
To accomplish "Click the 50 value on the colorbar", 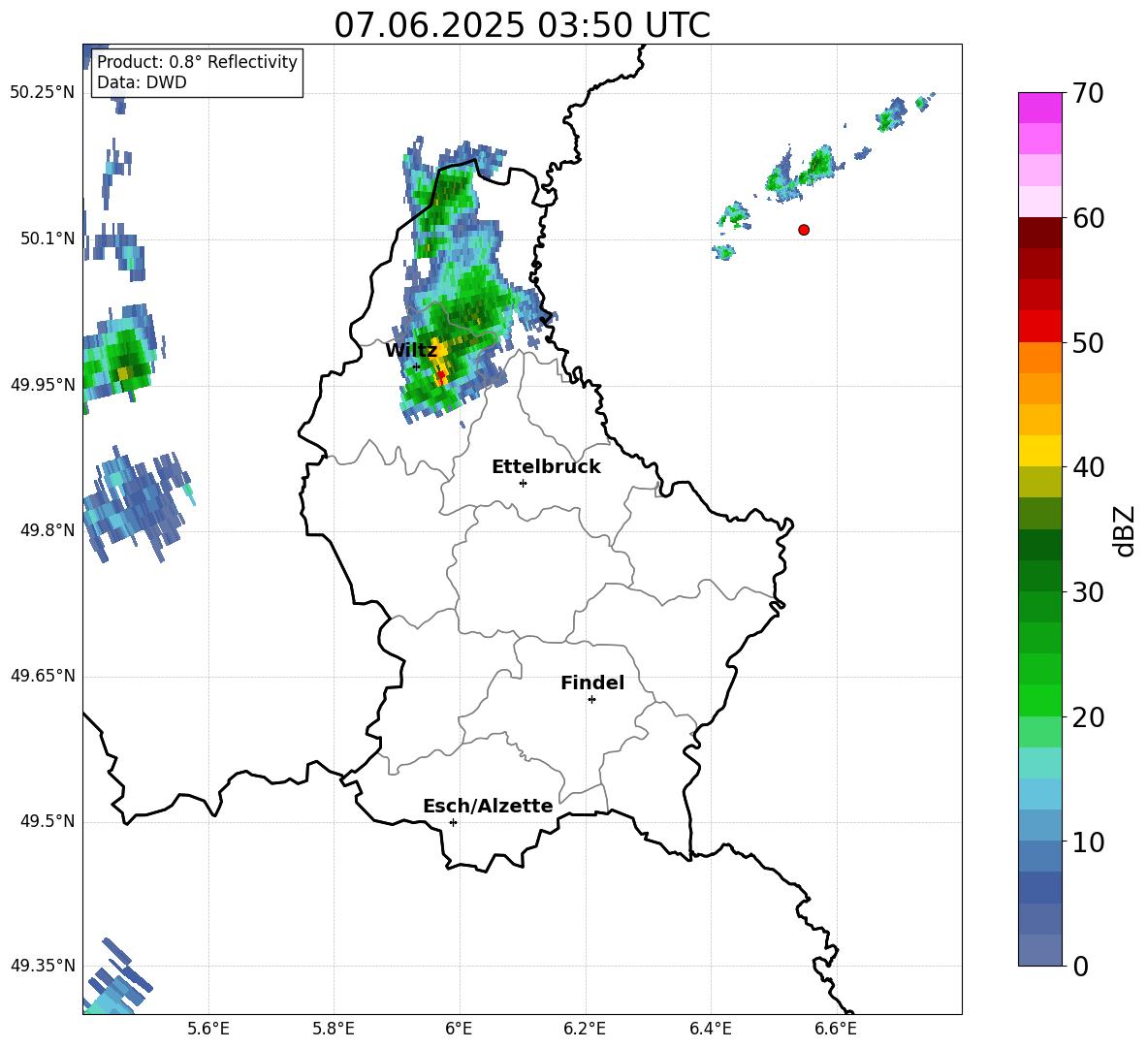I will coord(1088,343).
